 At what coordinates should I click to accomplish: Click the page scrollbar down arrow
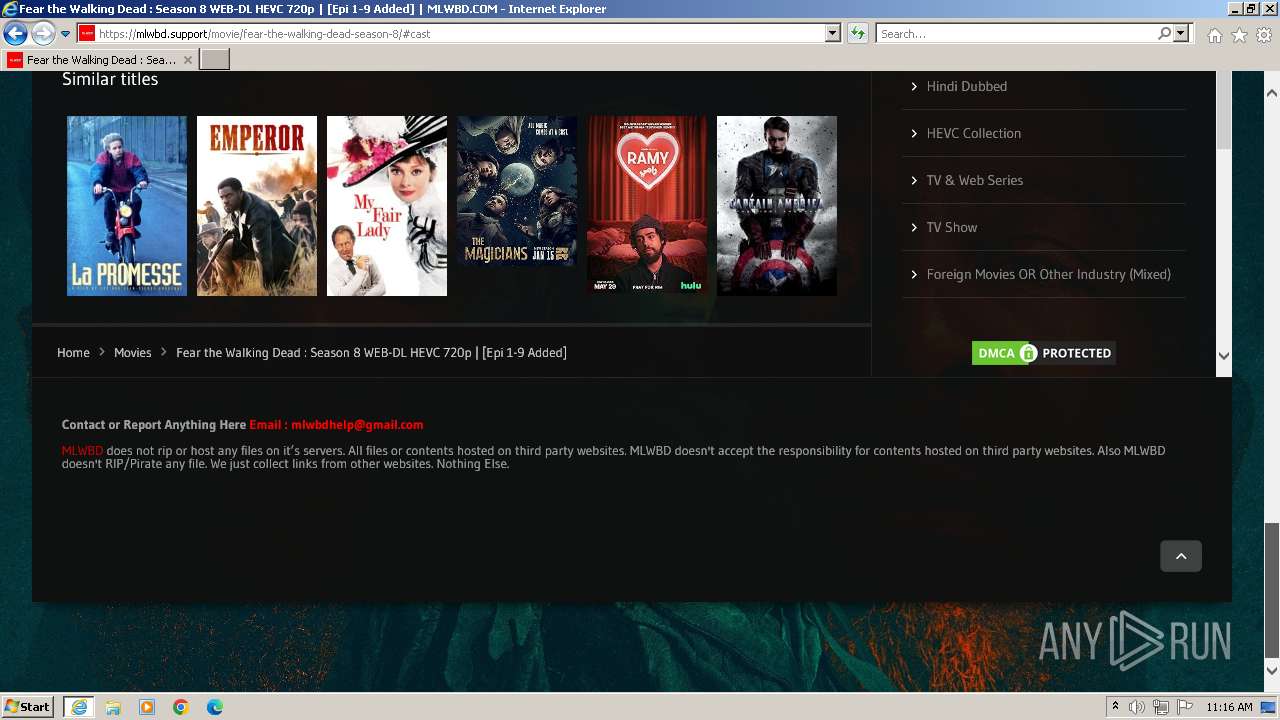[1272, 671]
